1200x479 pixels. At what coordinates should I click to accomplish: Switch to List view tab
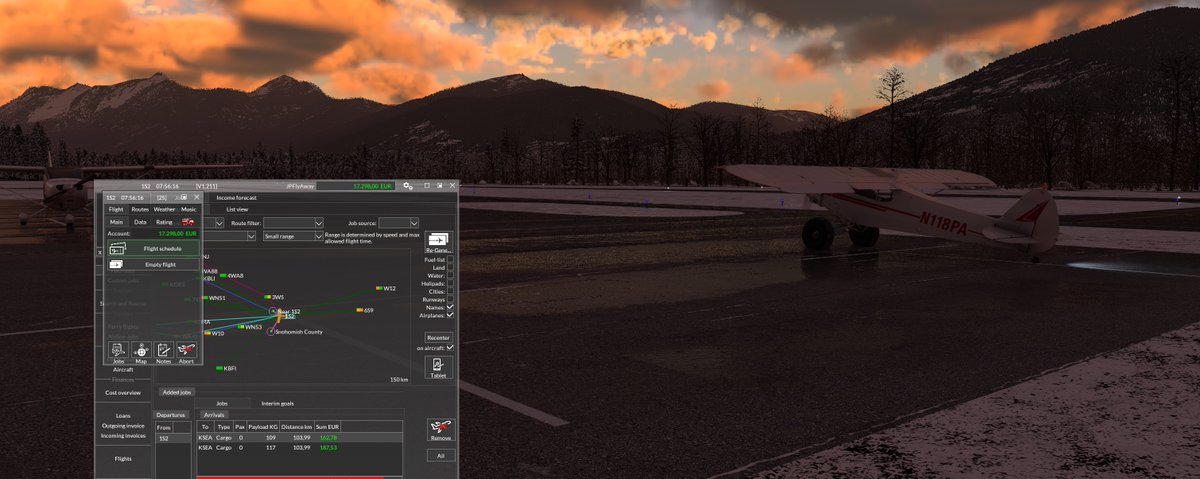point(237,209)
